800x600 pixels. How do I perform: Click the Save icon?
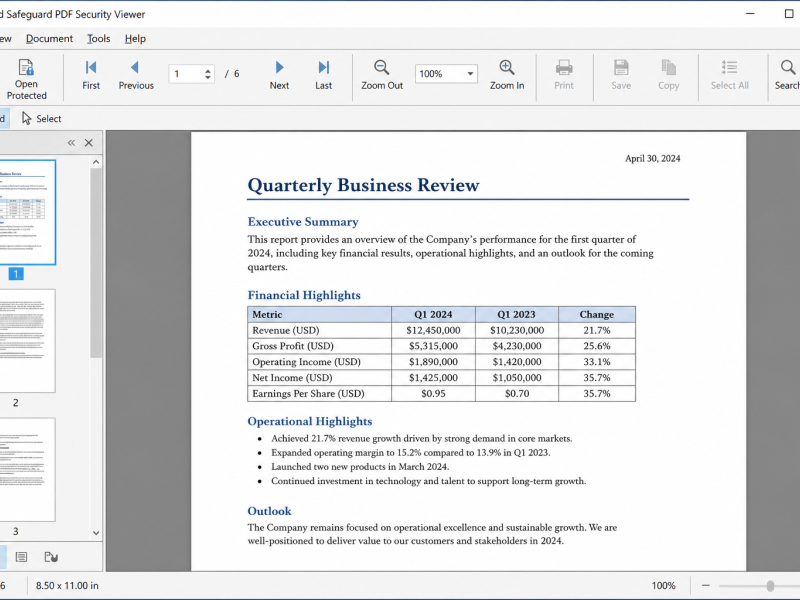[x=621, y=67]
